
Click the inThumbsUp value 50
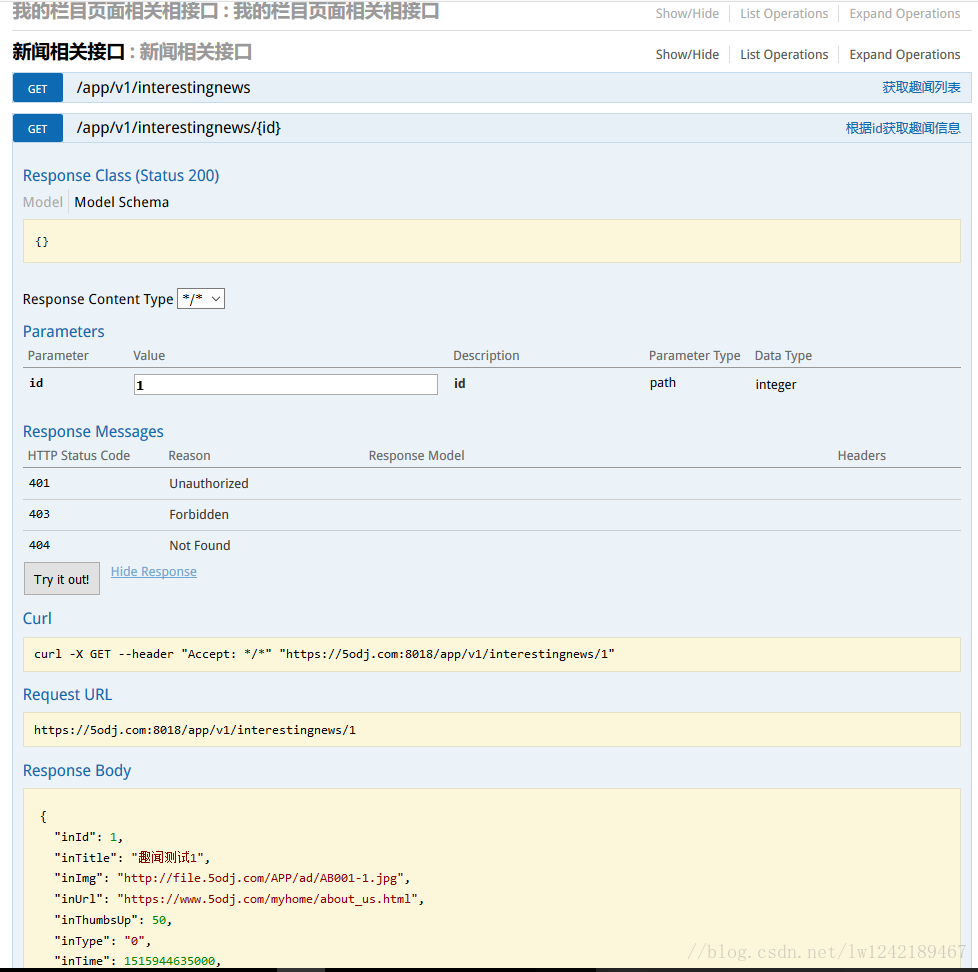[x=159, y=920]
